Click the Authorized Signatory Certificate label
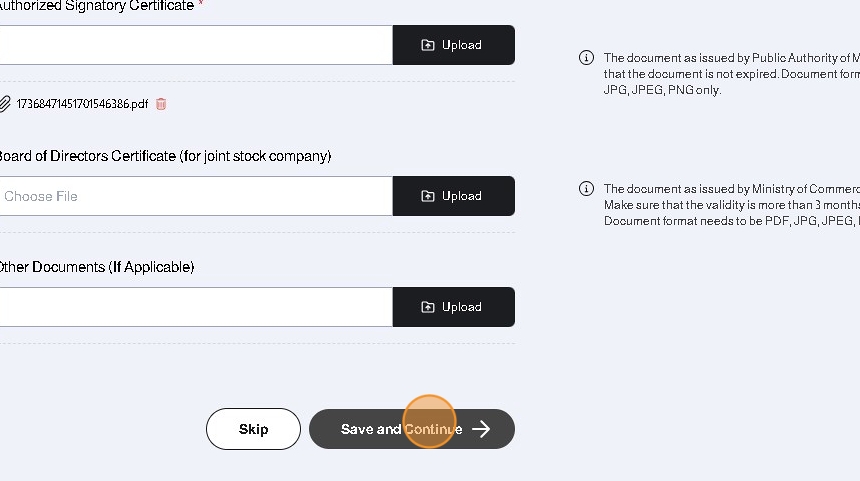This screenshot has width=860, height=481. 97,6
